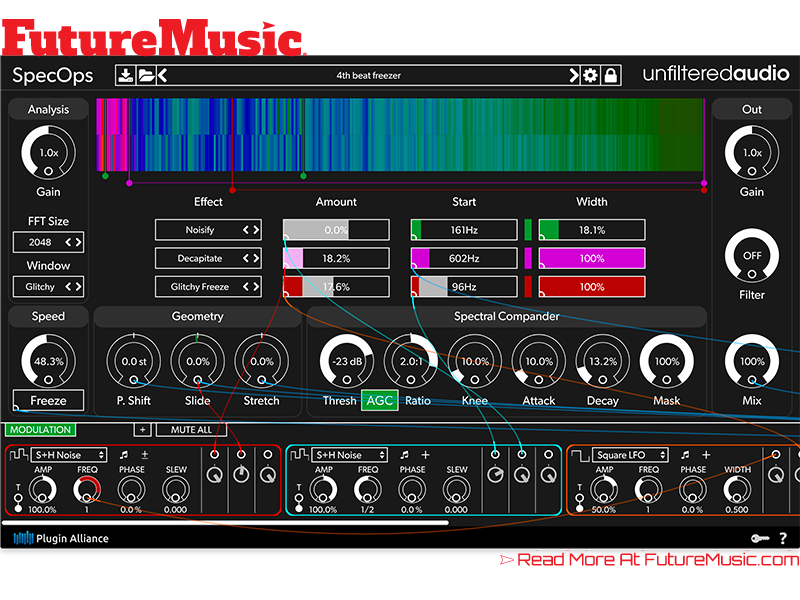The width and height of the screenshot is (800, 600).
Task: Click the MUTE ALL button
Action: coord(191,430)
